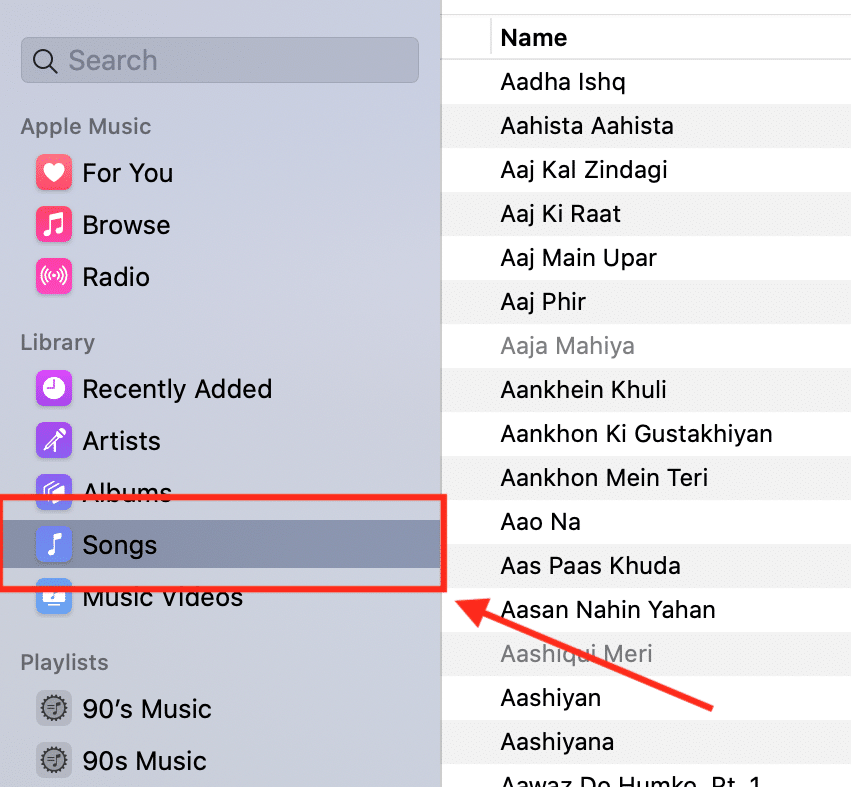Click the Songs note icon
Image resolution: width=851 pixels, height=787 pixels.
(53, 545)
